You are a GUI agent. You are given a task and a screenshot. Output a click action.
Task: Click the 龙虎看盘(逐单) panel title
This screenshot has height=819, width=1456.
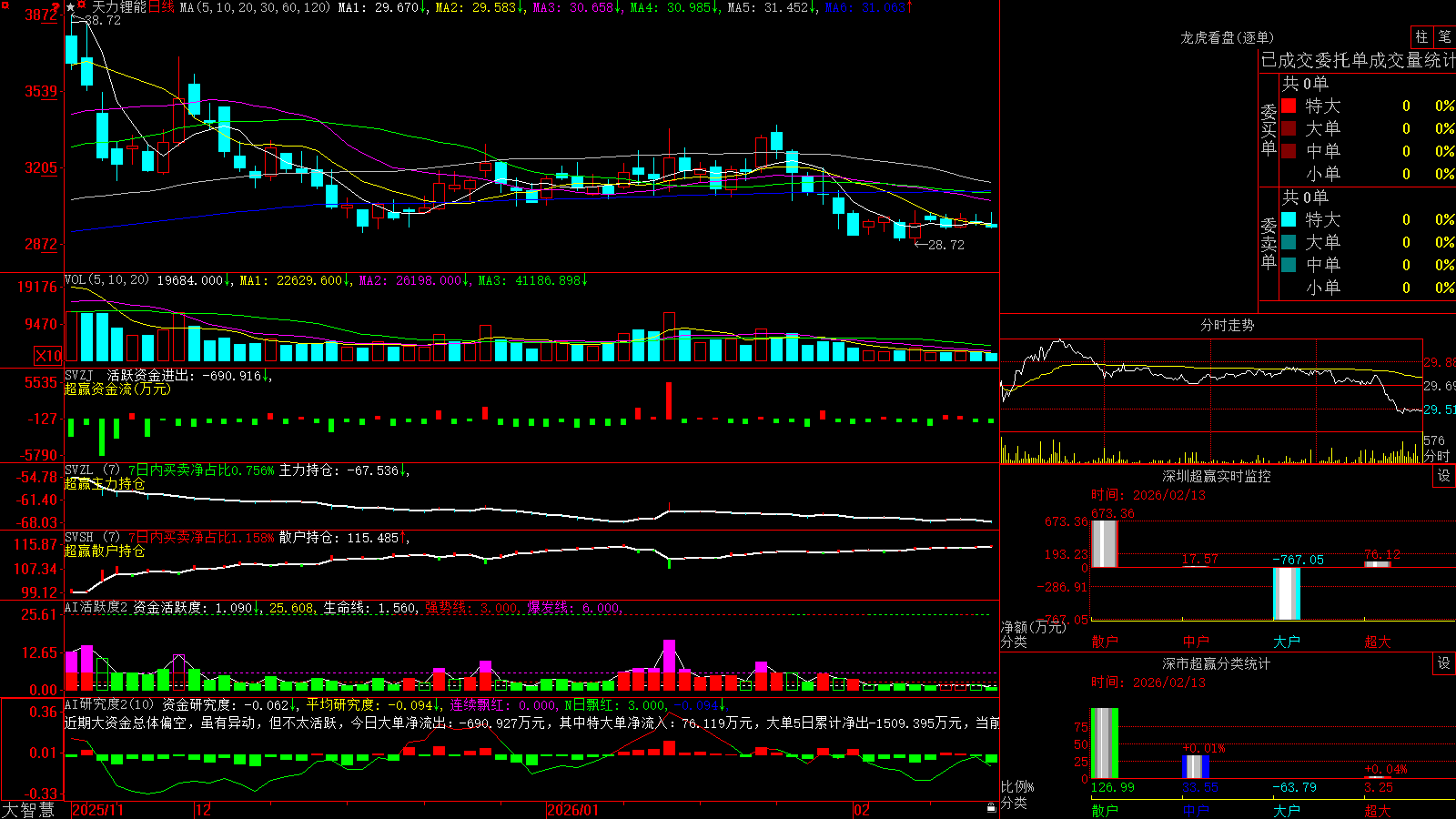coord(1227,37)
